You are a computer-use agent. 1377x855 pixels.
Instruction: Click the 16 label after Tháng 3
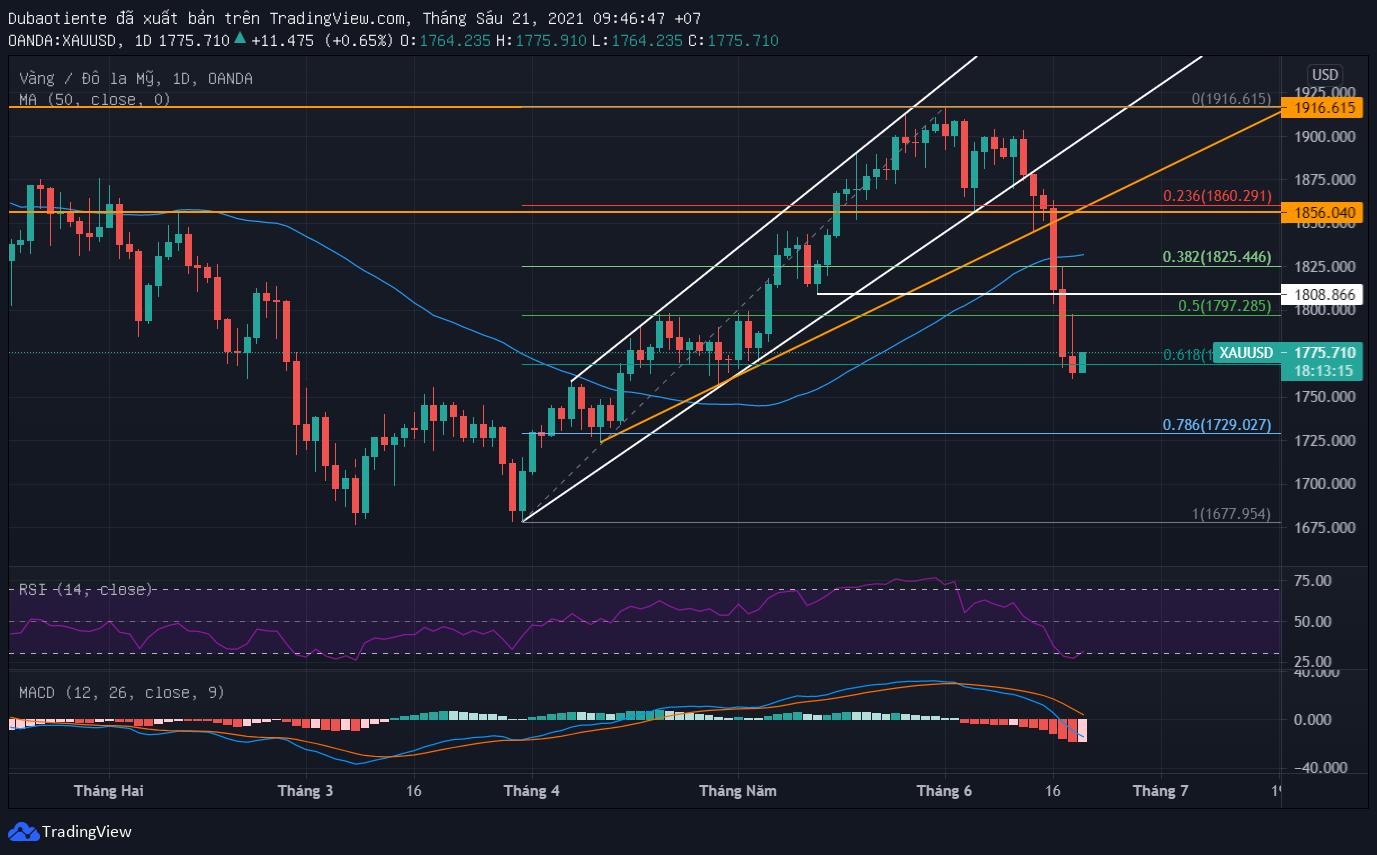pos(414,791)
